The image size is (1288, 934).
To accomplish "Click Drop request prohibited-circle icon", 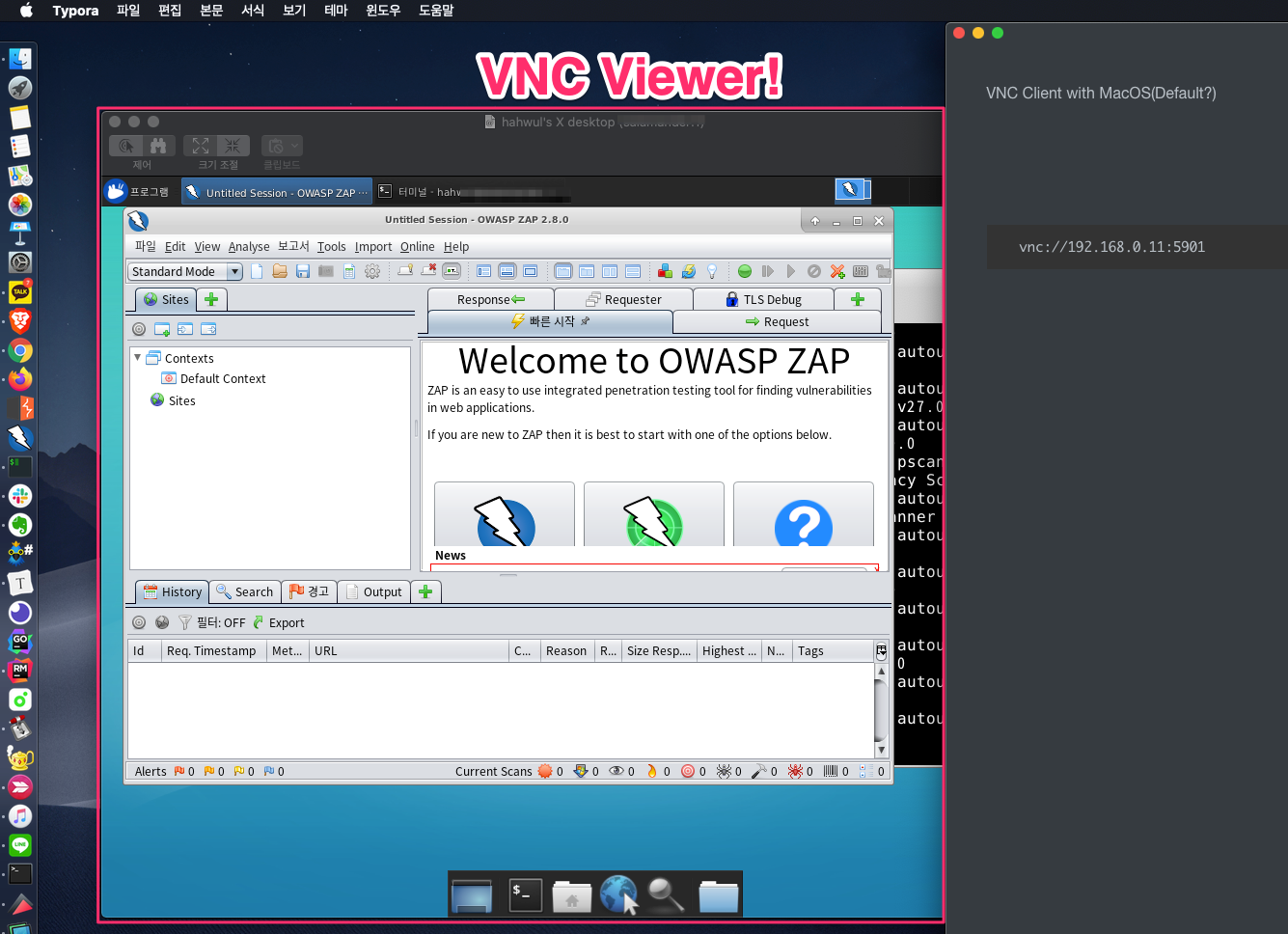I will pyautogui.click(x=814, y=271).
